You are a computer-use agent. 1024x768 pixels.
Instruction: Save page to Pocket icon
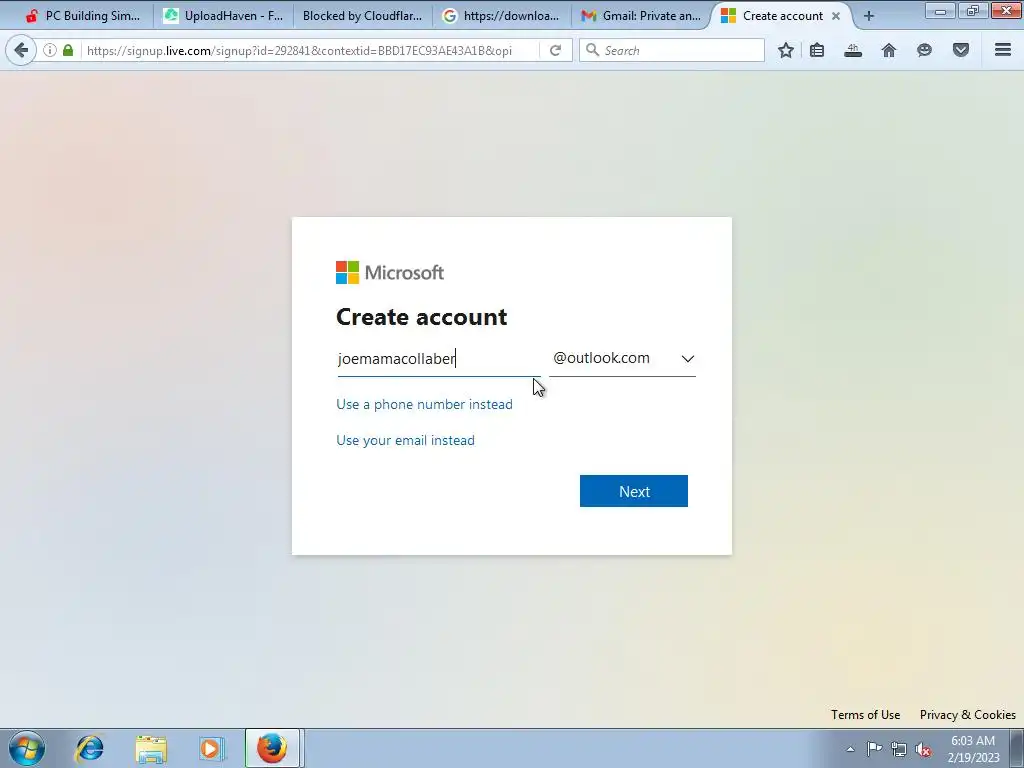pyautogui.click(x=961, y=50)
